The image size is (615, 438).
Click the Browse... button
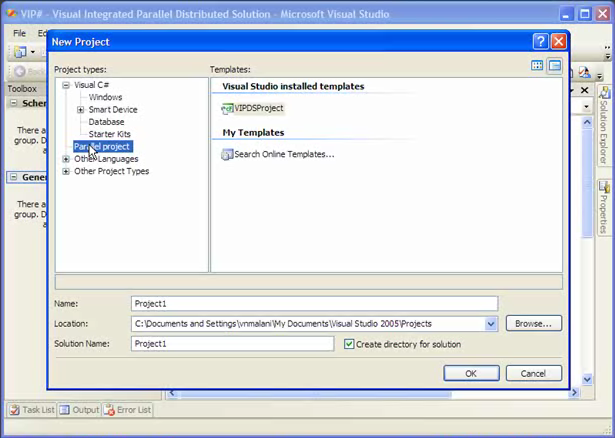533,324
